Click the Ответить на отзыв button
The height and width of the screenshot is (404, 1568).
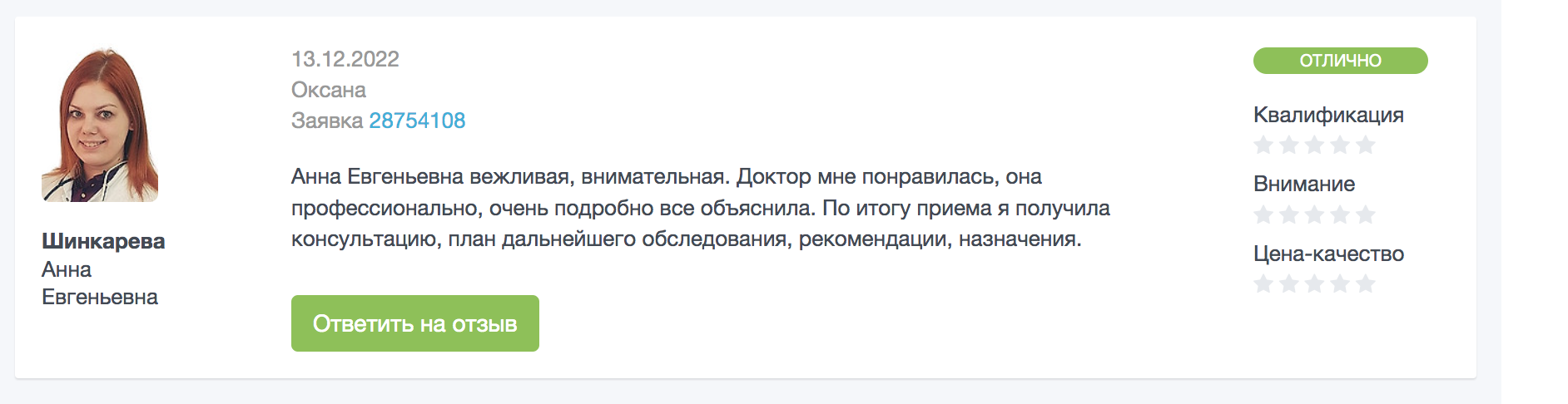(x=415, y=323)
